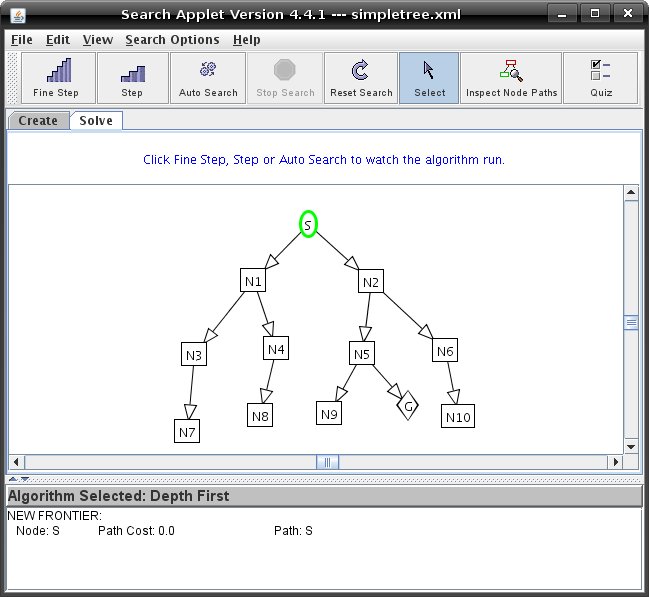Click the Reset Search icon
This screenshot has width=649, height=597.
tap(361, 78)
